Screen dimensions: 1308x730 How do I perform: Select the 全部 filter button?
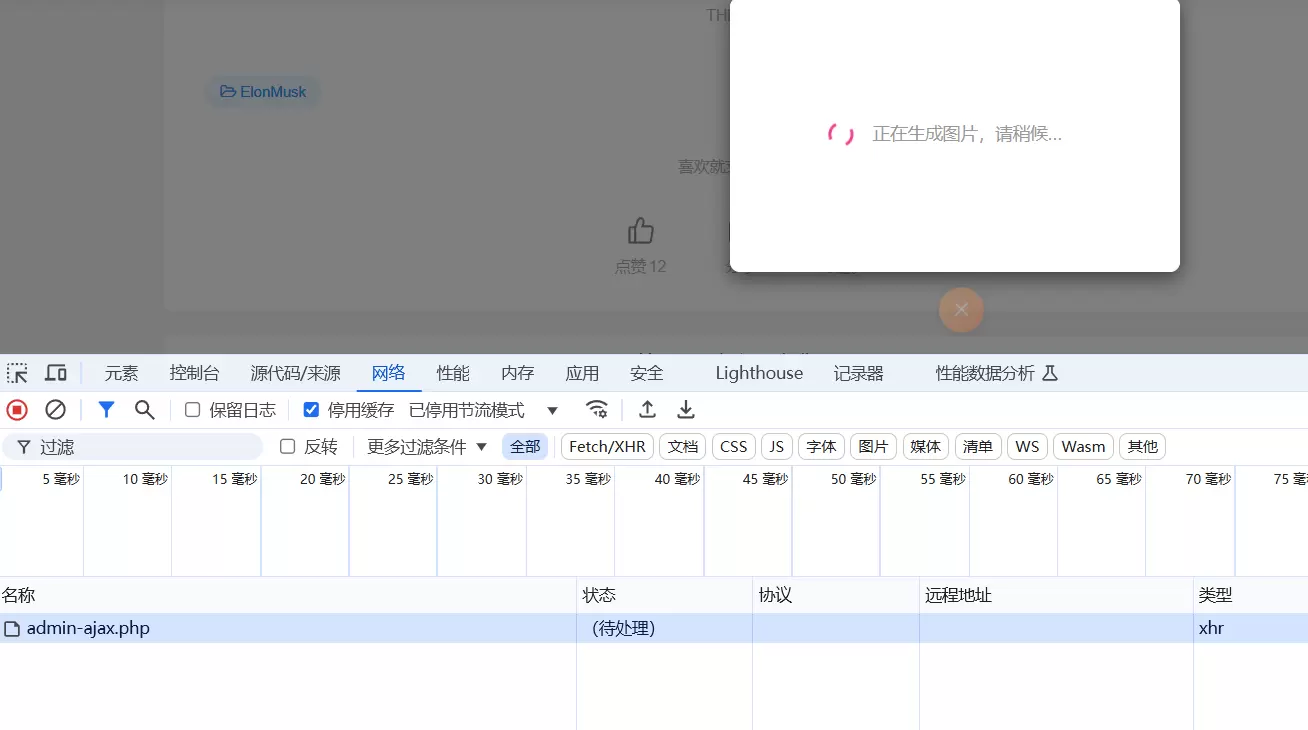click(x=525, y=447)
